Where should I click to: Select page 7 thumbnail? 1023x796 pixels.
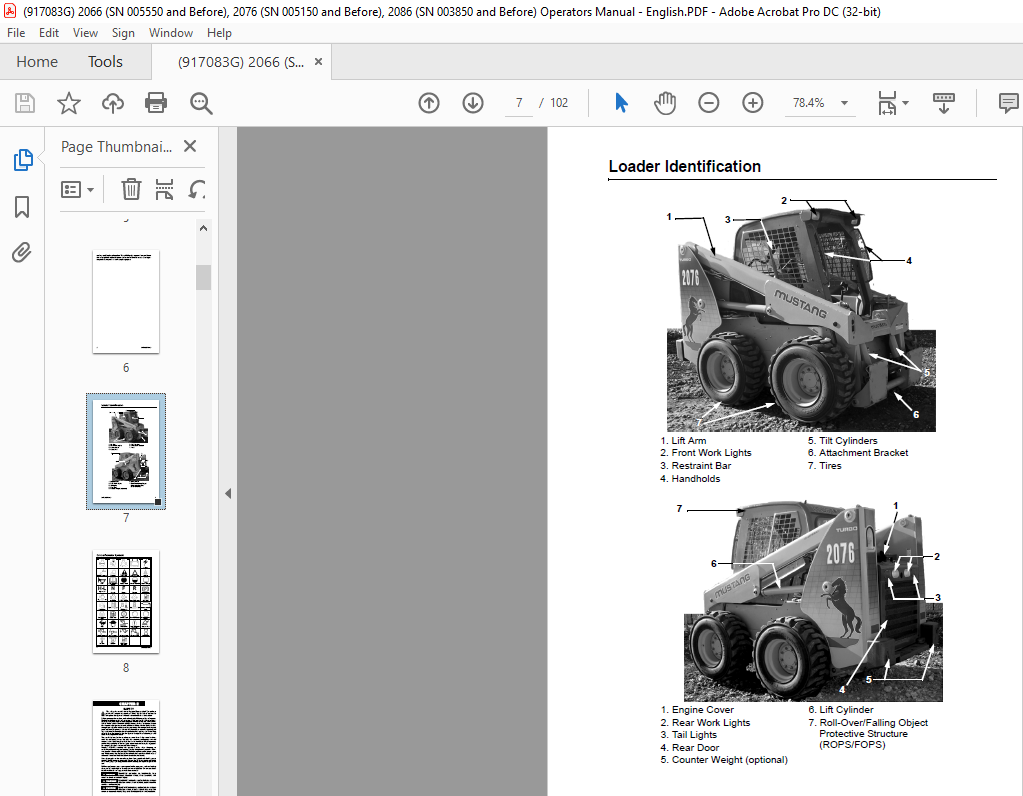(x=126, y=452)
